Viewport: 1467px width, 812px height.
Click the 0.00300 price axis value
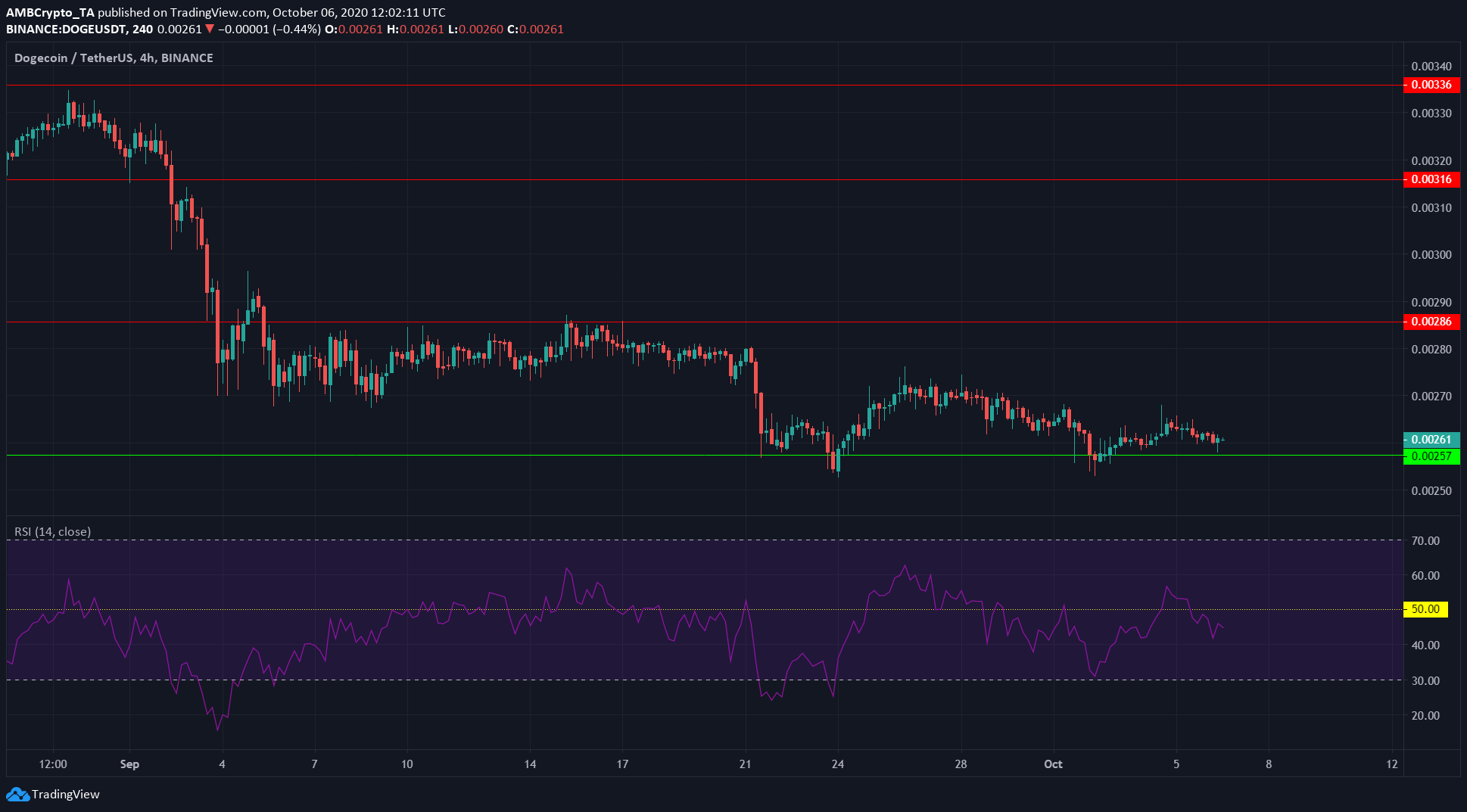pyautogui.click(x=1431, y=255)
